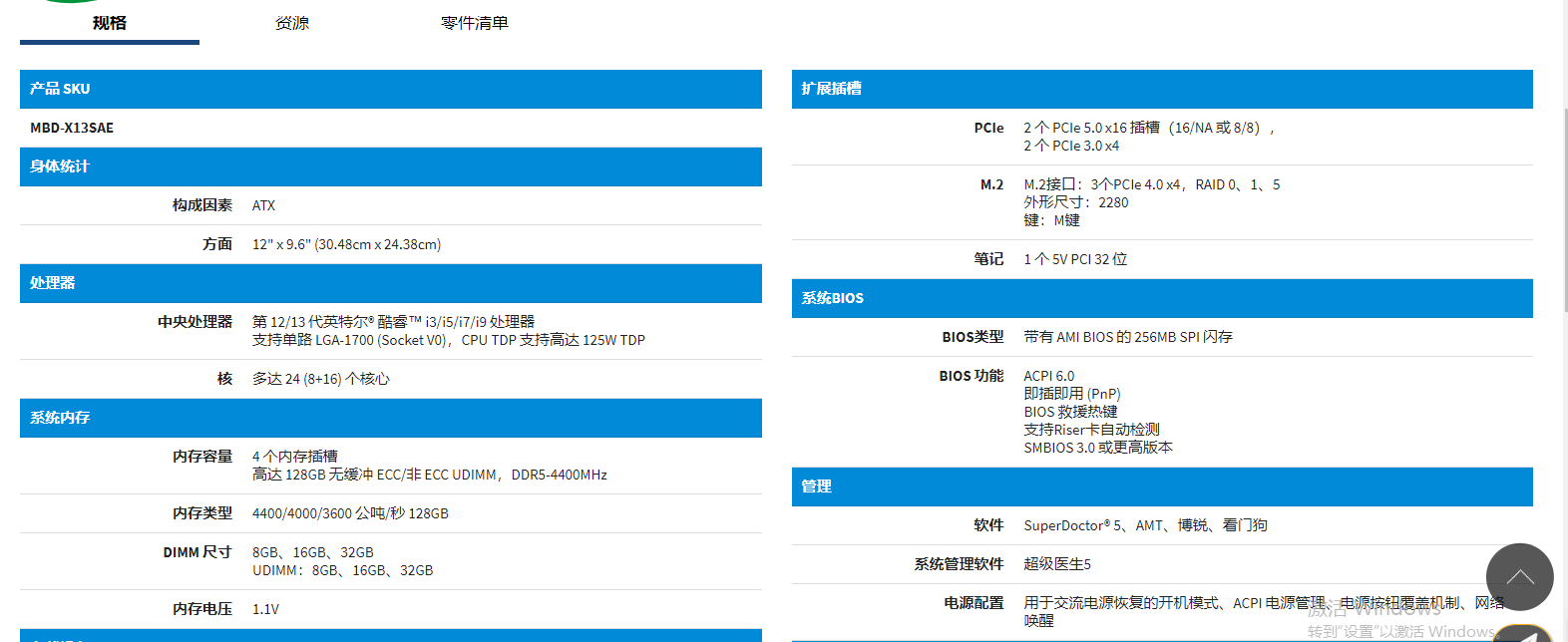The image size is (1568, 642).
Task: Click the 系统内存 section header
Action: pyautogui.click(x=390, y=418)
